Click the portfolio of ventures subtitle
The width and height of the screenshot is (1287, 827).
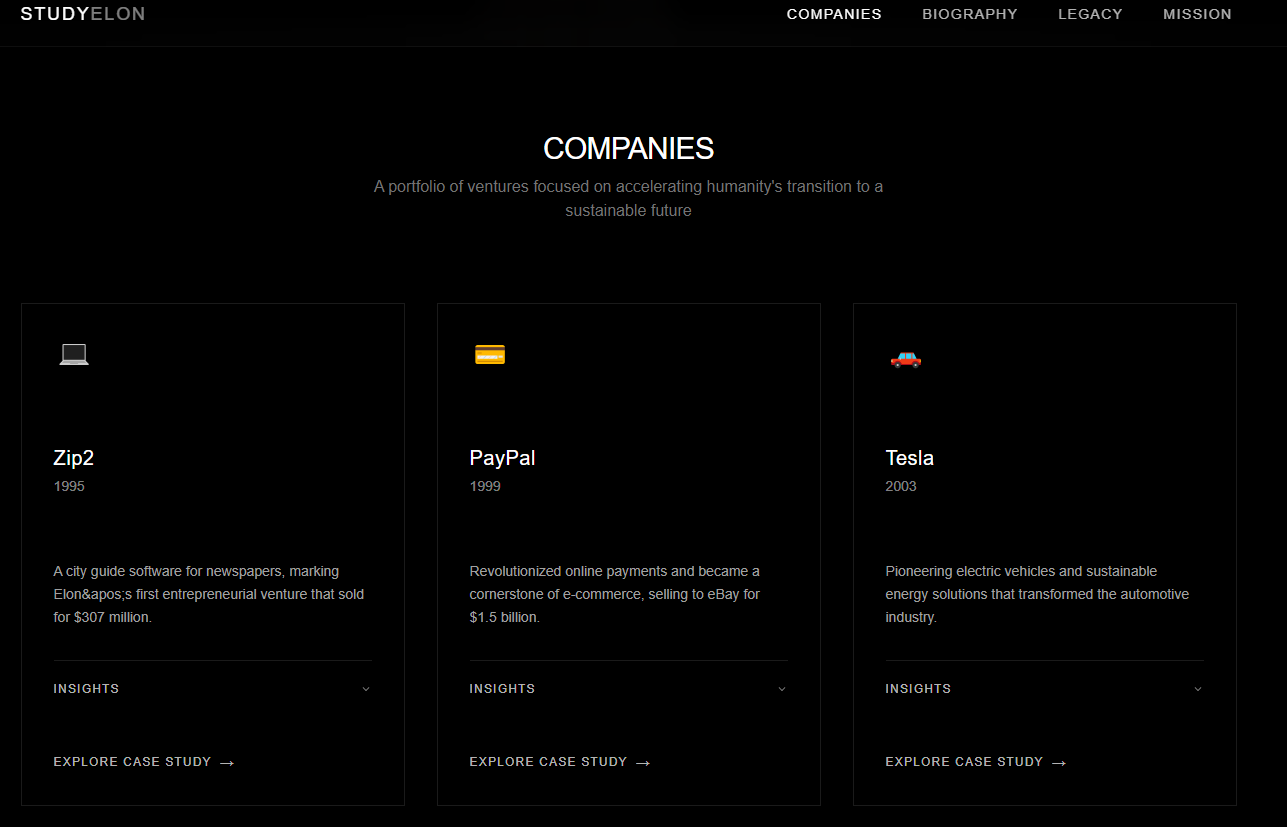[x=628, y=198]
